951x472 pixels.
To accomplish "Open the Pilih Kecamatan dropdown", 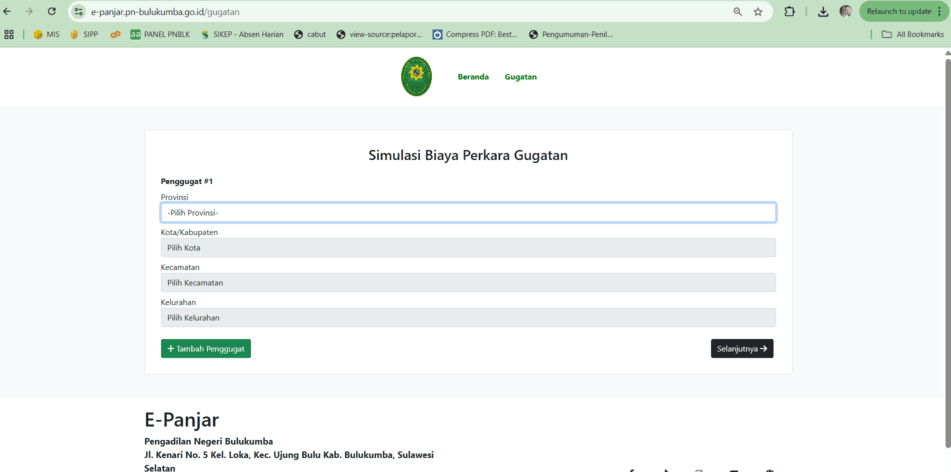I will pos(468,283).
